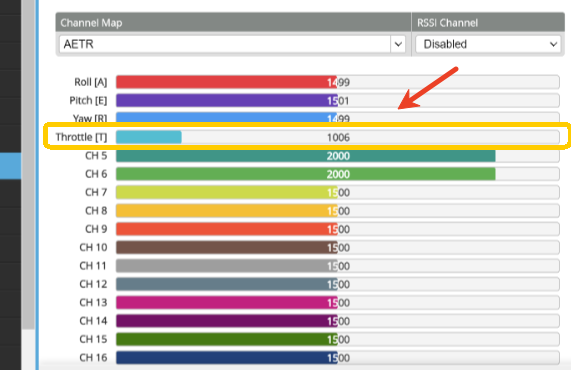Click the CH 6 green bar at 2000

point(338,174)
